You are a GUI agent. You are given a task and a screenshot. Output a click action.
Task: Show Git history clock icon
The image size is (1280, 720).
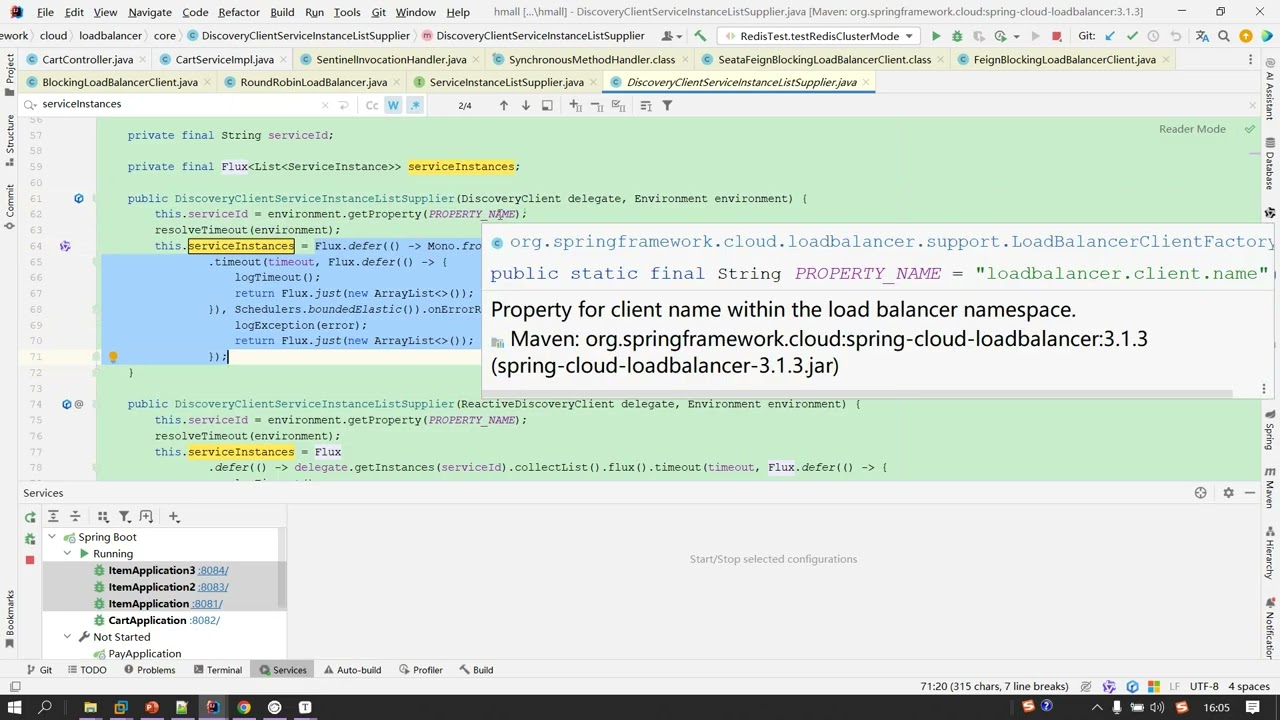pyautogui.click(x=1154, y=36)
